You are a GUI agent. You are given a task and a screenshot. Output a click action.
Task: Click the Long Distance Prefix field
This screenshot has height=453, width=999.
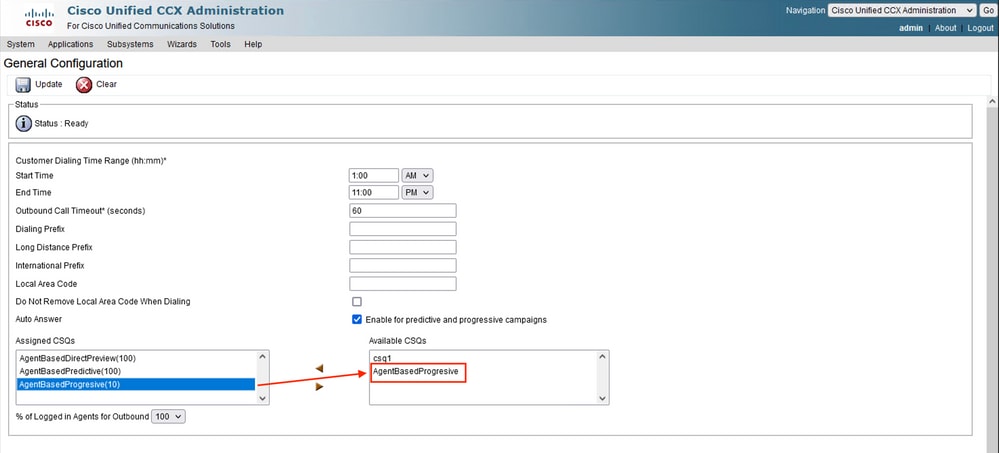[x=403, y=247]
